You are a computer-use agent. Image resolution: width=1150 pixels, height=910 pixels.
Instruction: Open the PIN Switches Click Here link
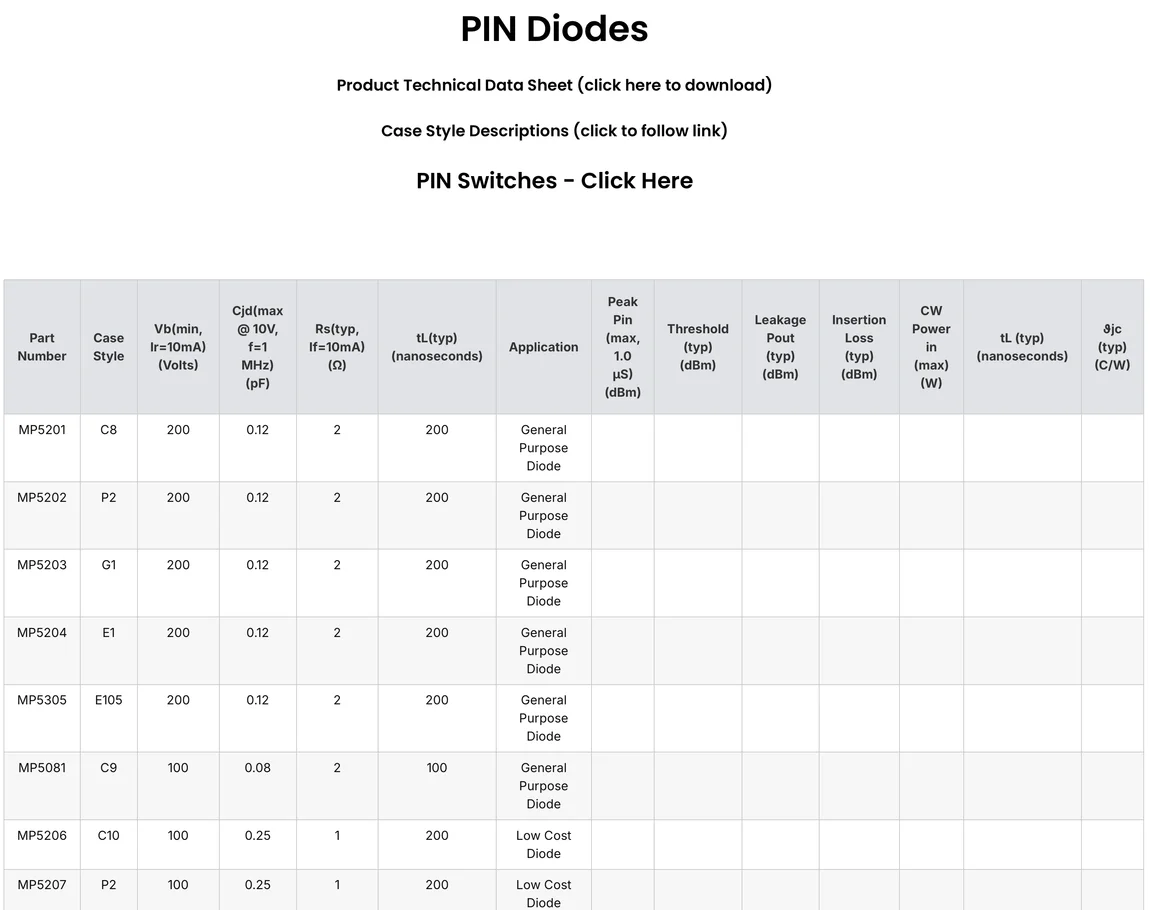[554, 181]
